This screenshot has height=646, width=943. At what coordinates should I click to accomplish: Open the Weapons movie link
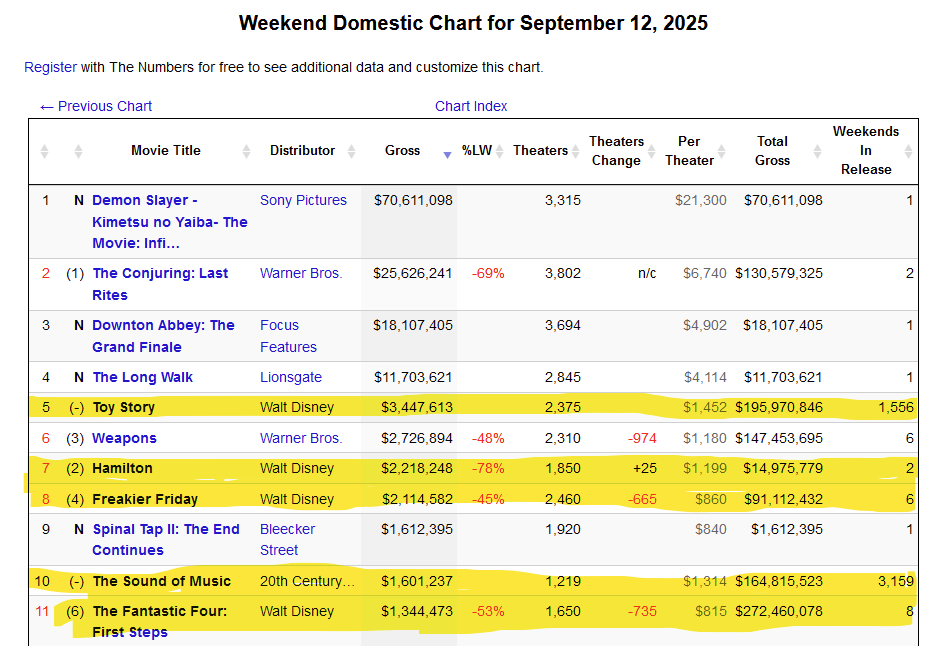(x=124, y=438)
